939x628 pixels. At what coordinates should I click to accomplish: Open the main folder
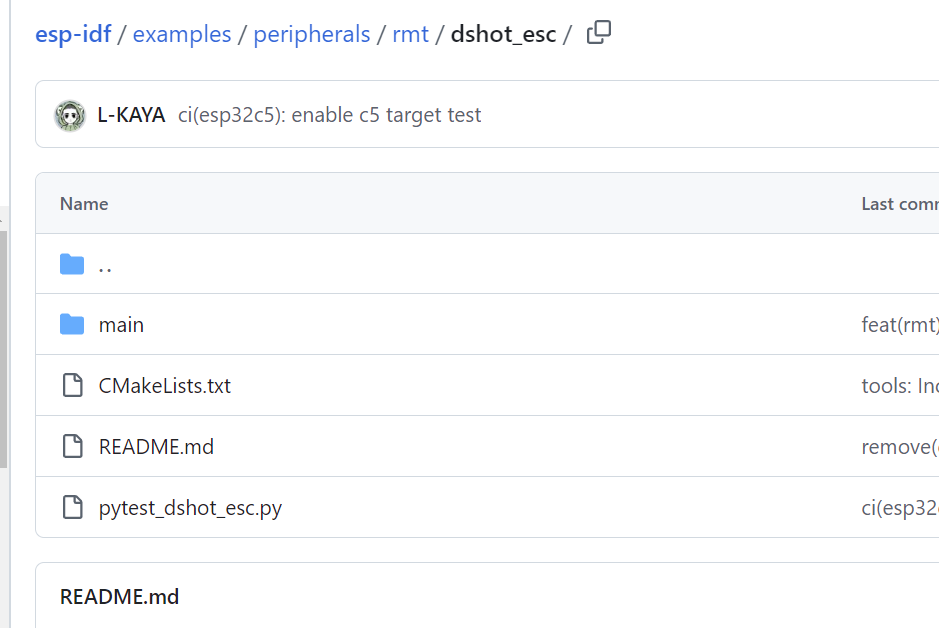pyautogui.click(x=121, y=325)
